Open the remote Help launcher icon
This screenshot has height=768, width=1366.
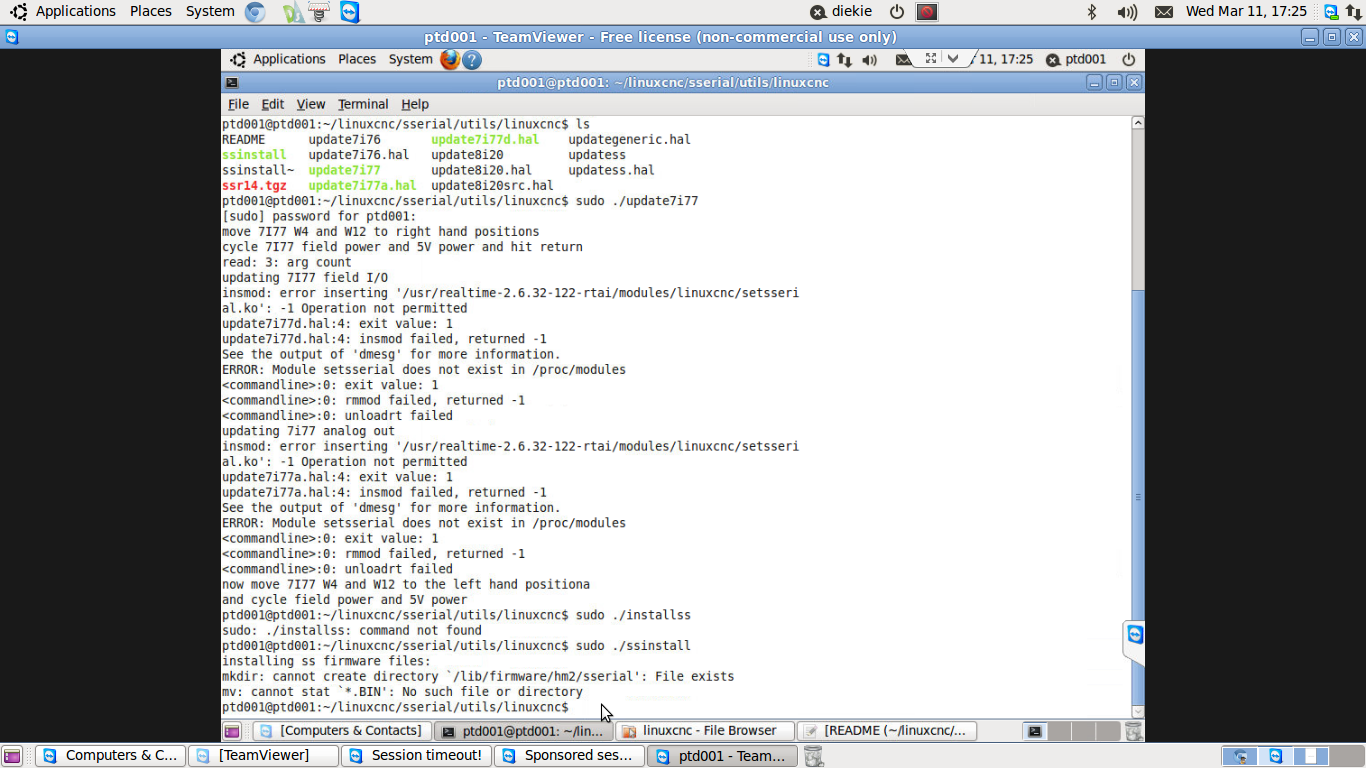tap(472, 60)
